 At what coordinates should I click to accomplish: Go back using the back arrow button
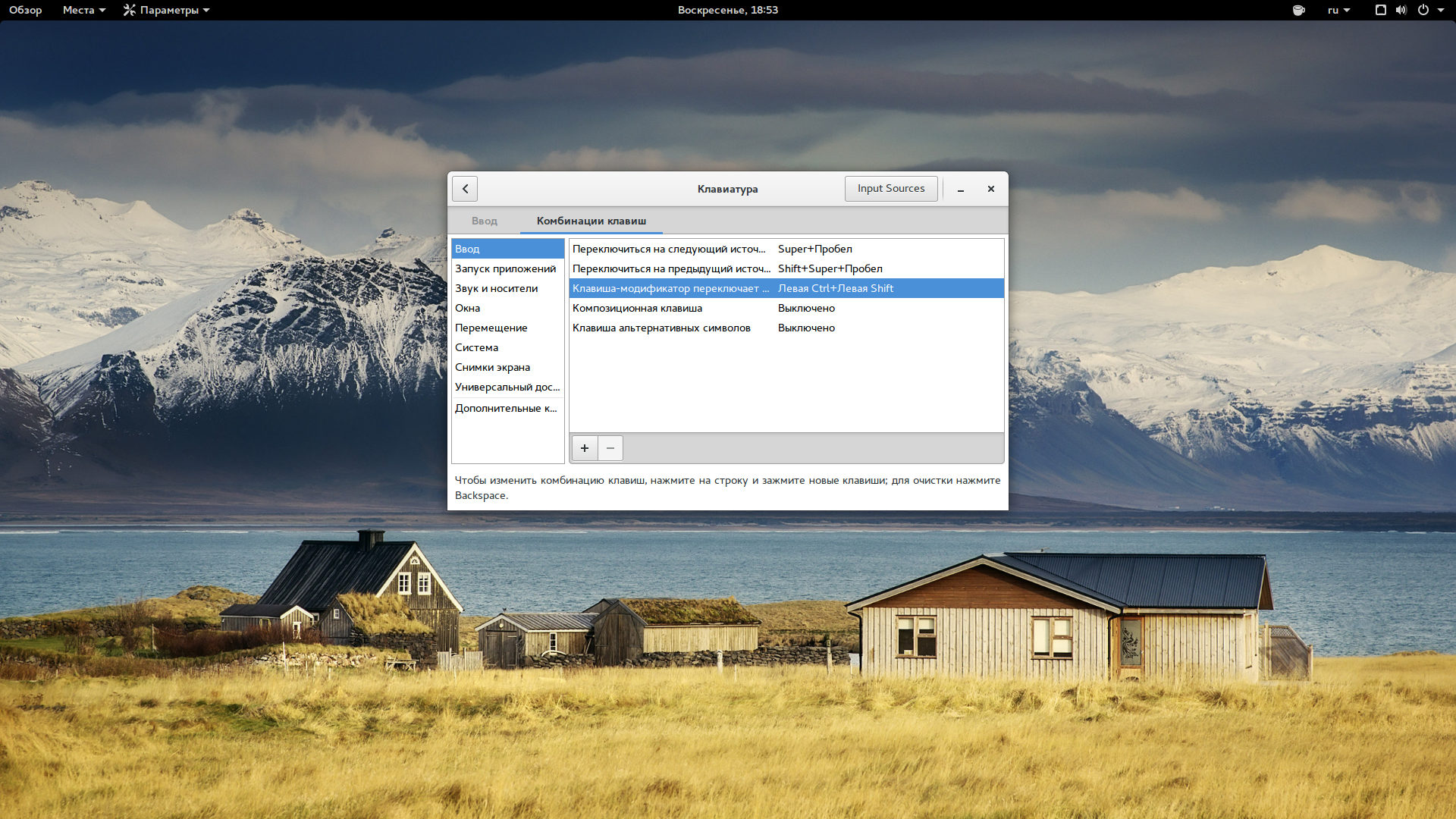pos(465,189)
